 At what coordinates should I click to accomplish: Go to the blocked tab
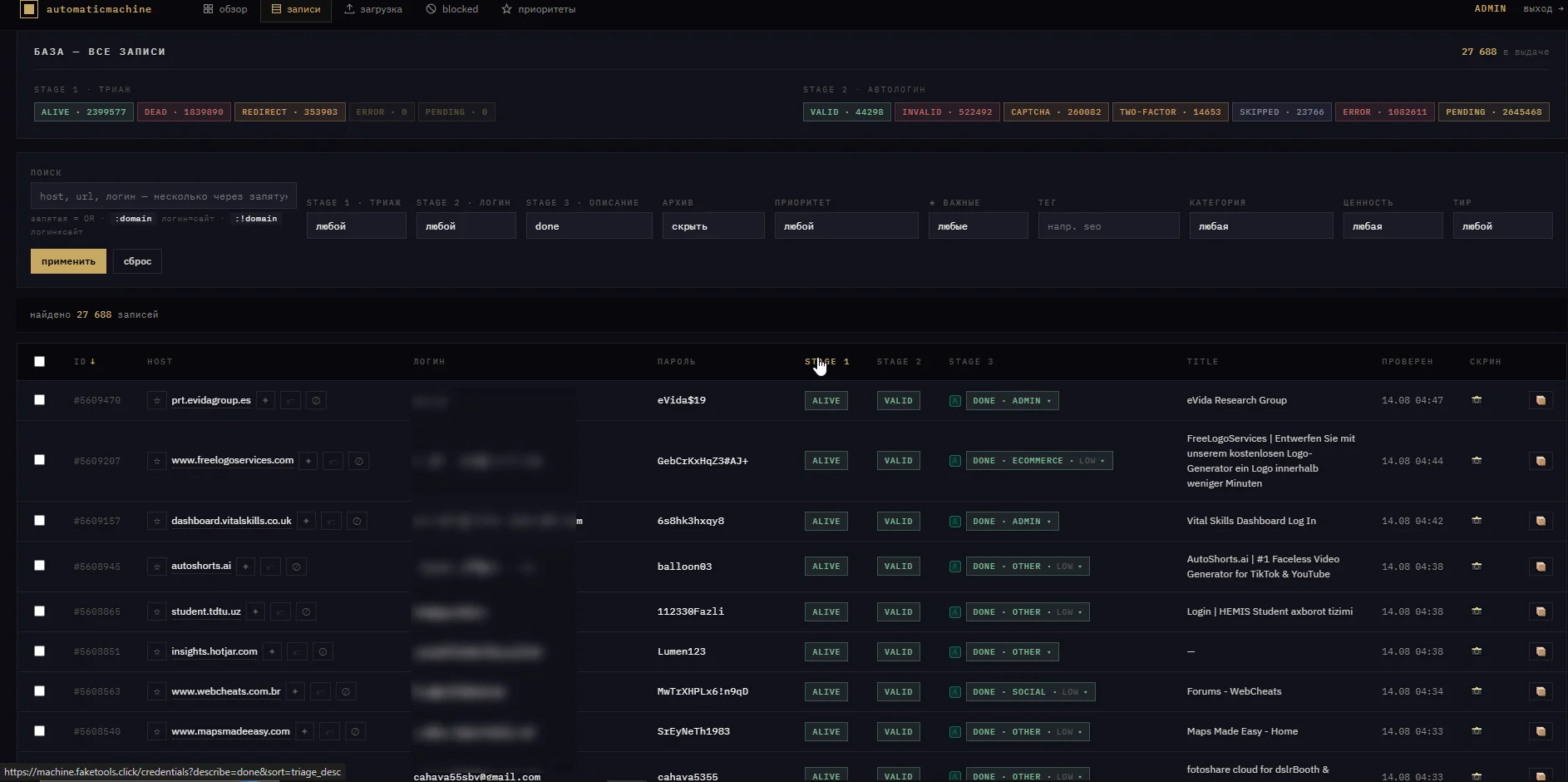click(452, 9)
